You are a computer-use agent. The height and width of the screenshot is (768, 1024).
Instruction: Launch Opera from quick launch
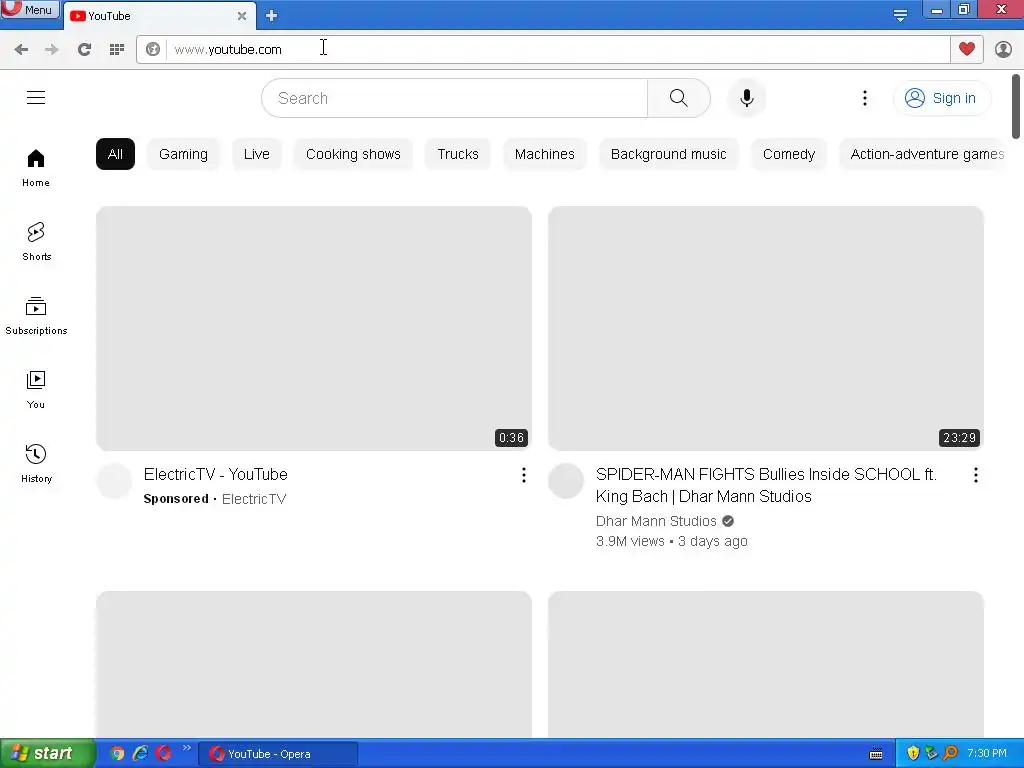click(164, 754)
